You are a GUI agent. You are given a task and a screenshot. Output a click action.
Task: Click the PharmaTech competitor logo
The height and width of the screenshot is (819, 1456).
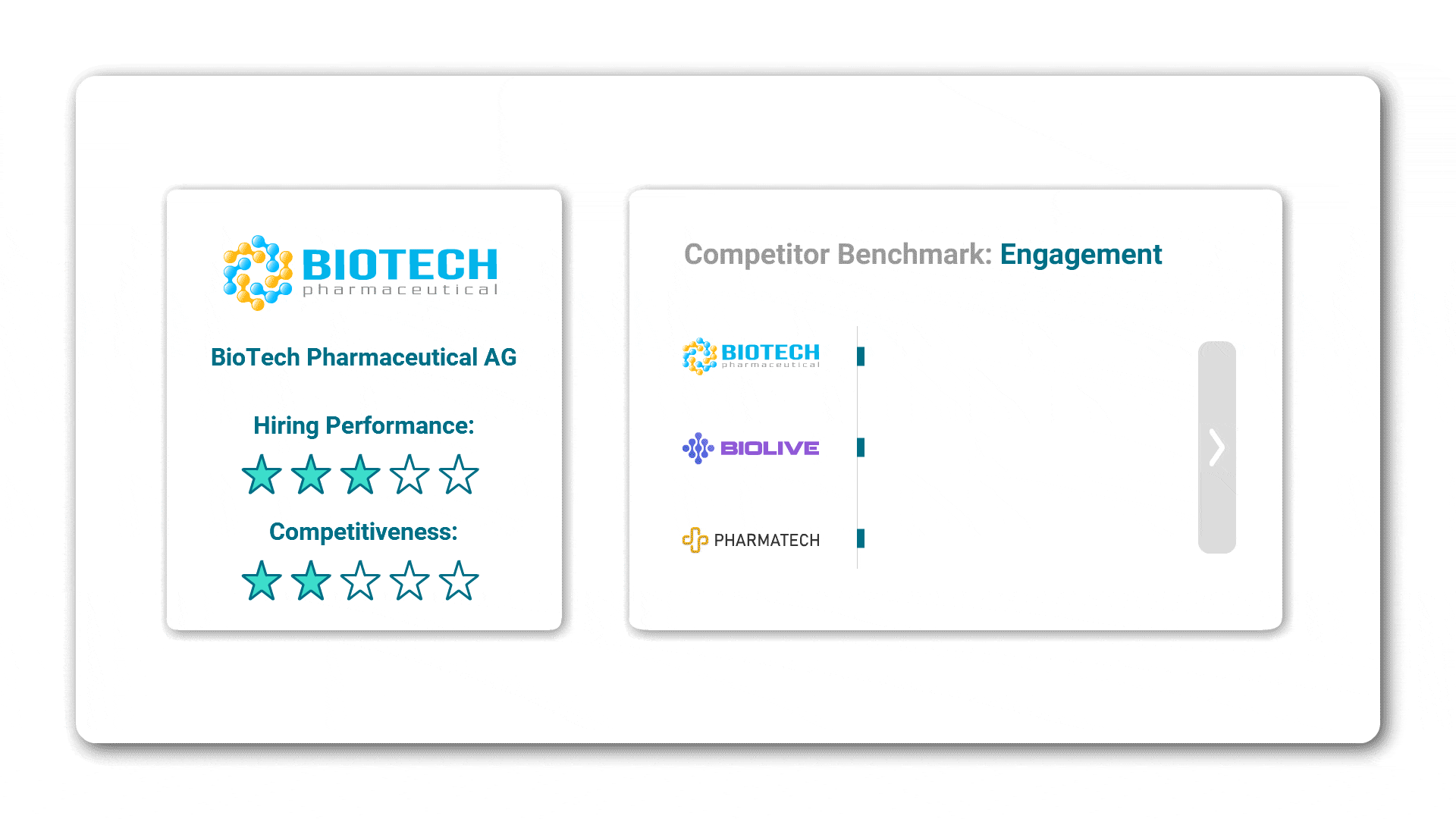[751, 540]
